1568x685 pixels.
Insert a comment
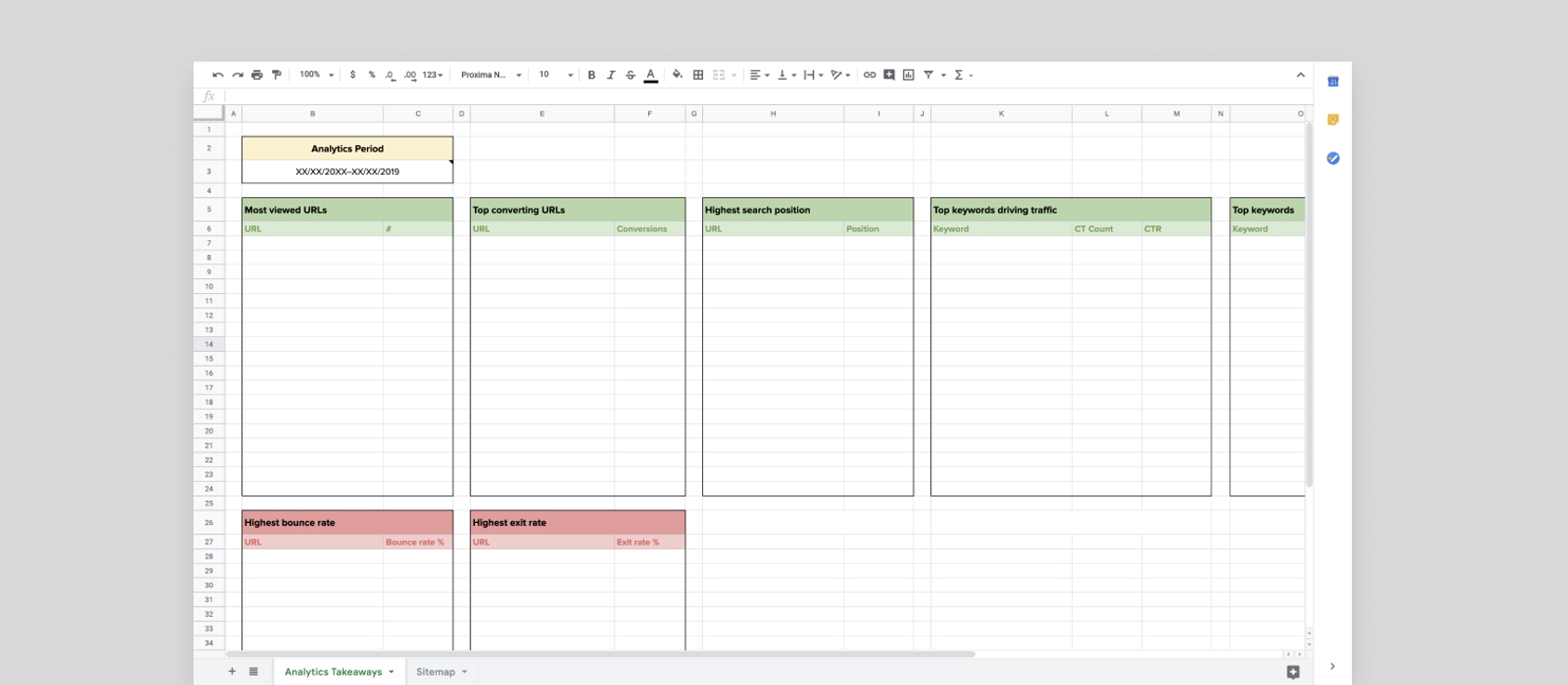[889, 75]
